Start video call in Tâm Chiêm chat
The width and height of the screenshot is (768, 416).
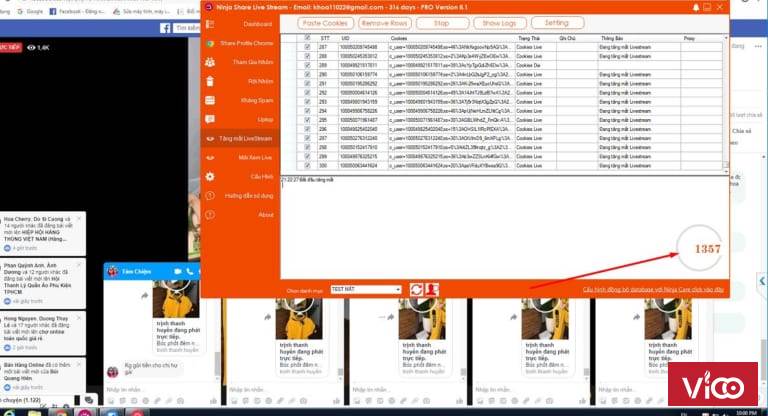pos(178,271)
